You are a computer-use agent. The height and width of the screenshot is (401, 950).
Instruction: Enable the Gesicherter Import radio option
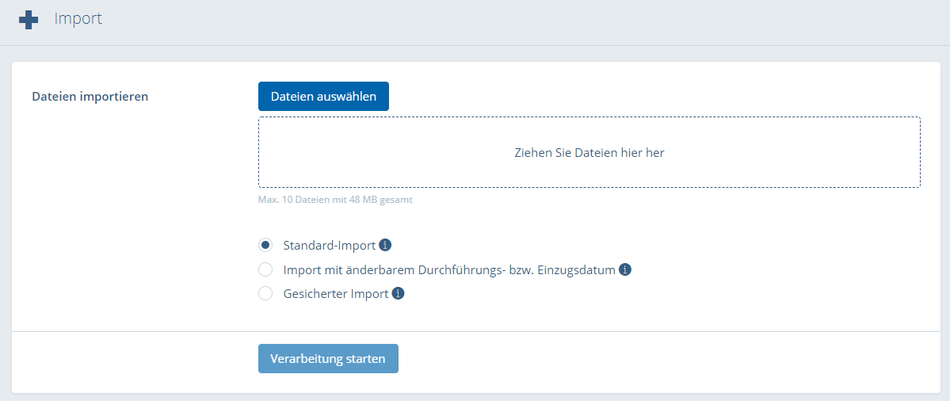[265, 294]
